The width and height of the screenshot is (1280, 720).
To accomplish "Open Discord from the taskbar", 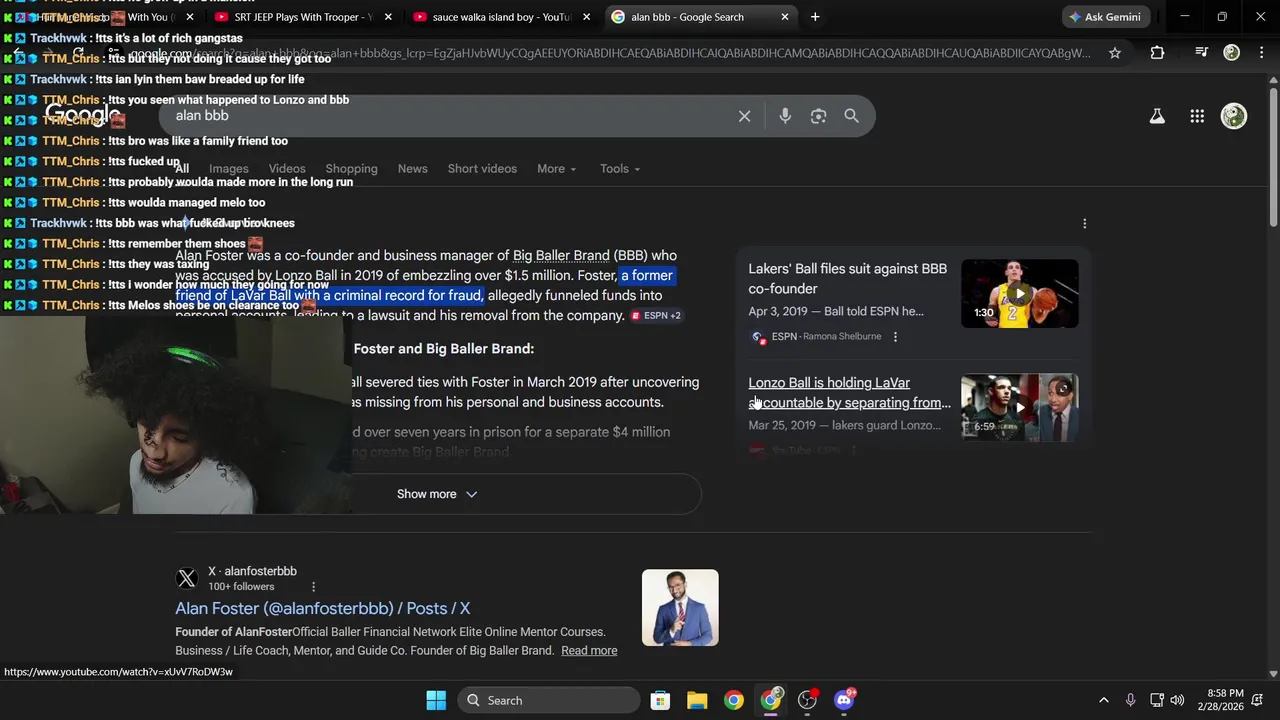I will tap(844, 700).
